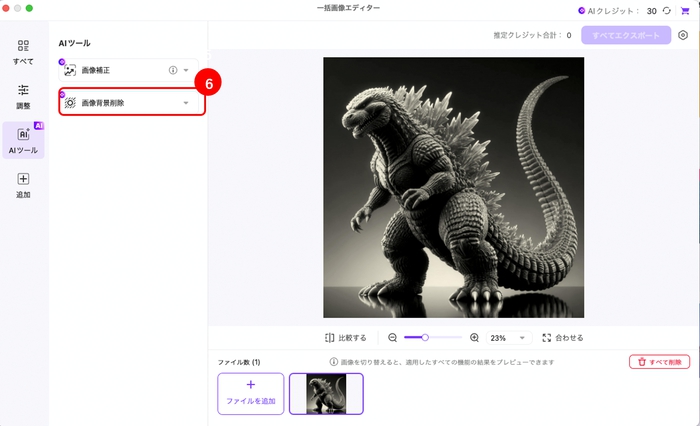Image resolution: width=700 pixels, height=426 pixels.
Task: Click the info icon beside 画像を切り替えると
Action: [x=333, y=362]
